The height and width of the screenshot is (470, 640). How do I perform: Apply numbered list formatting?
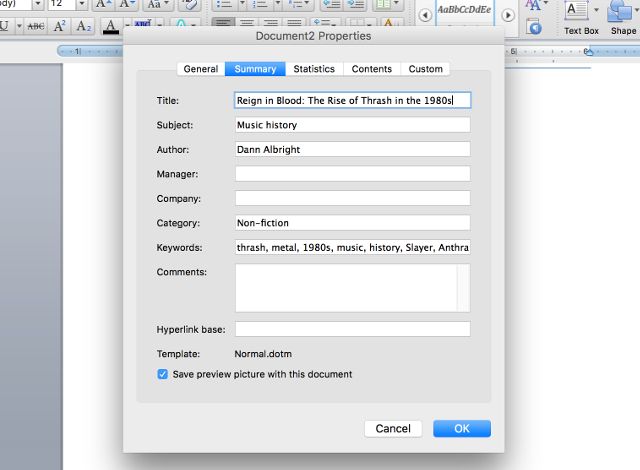[260, 4]
